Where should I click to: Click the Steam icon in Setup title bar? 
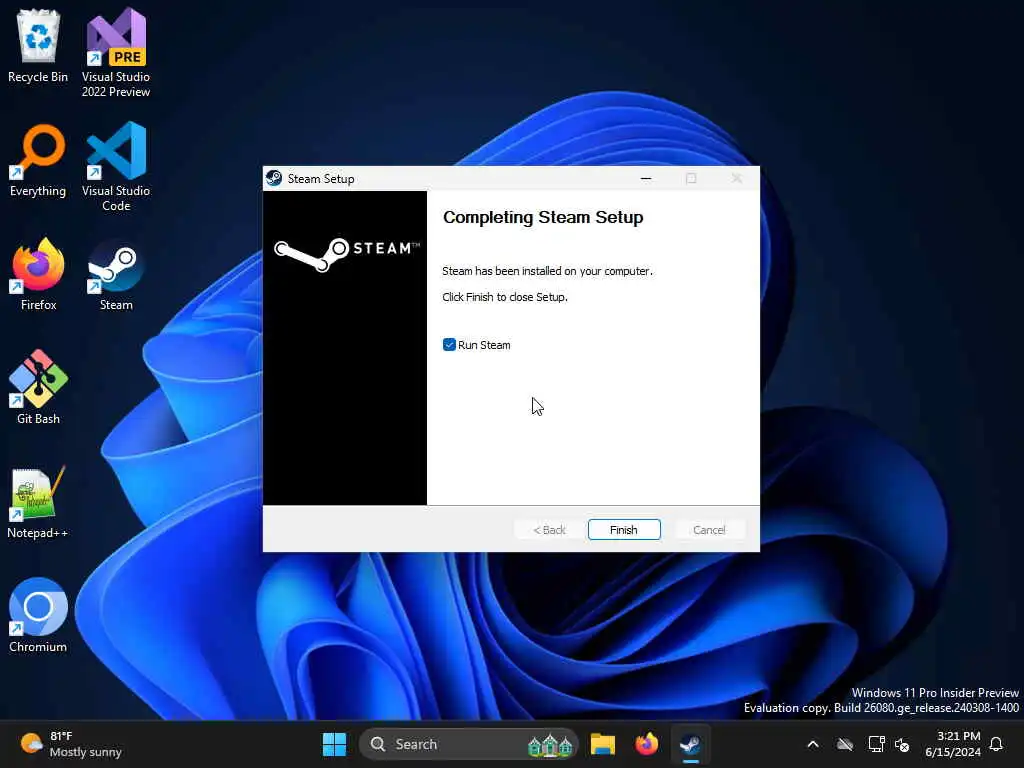click(274, 178)
